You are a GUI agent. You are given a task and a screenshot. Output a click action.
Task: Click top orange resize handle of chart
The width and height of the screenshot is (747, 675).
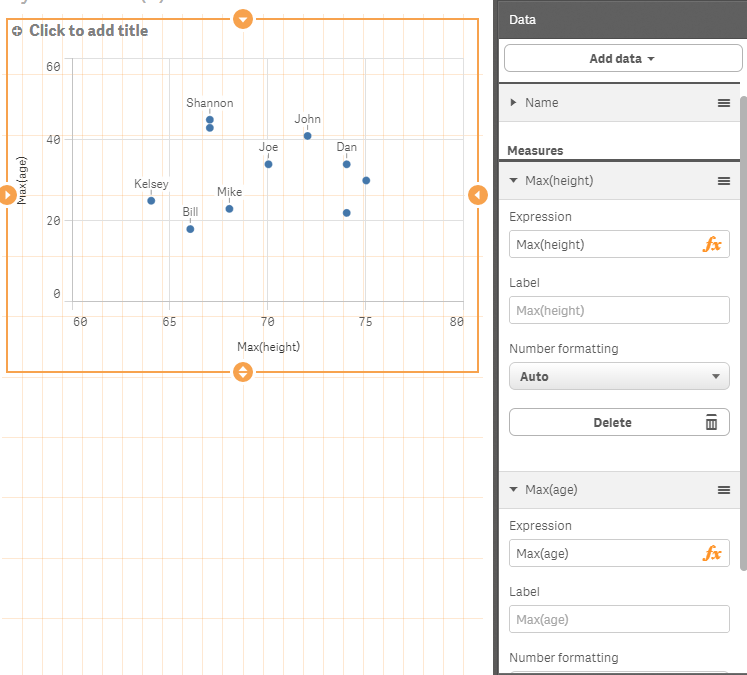[242, 18]
